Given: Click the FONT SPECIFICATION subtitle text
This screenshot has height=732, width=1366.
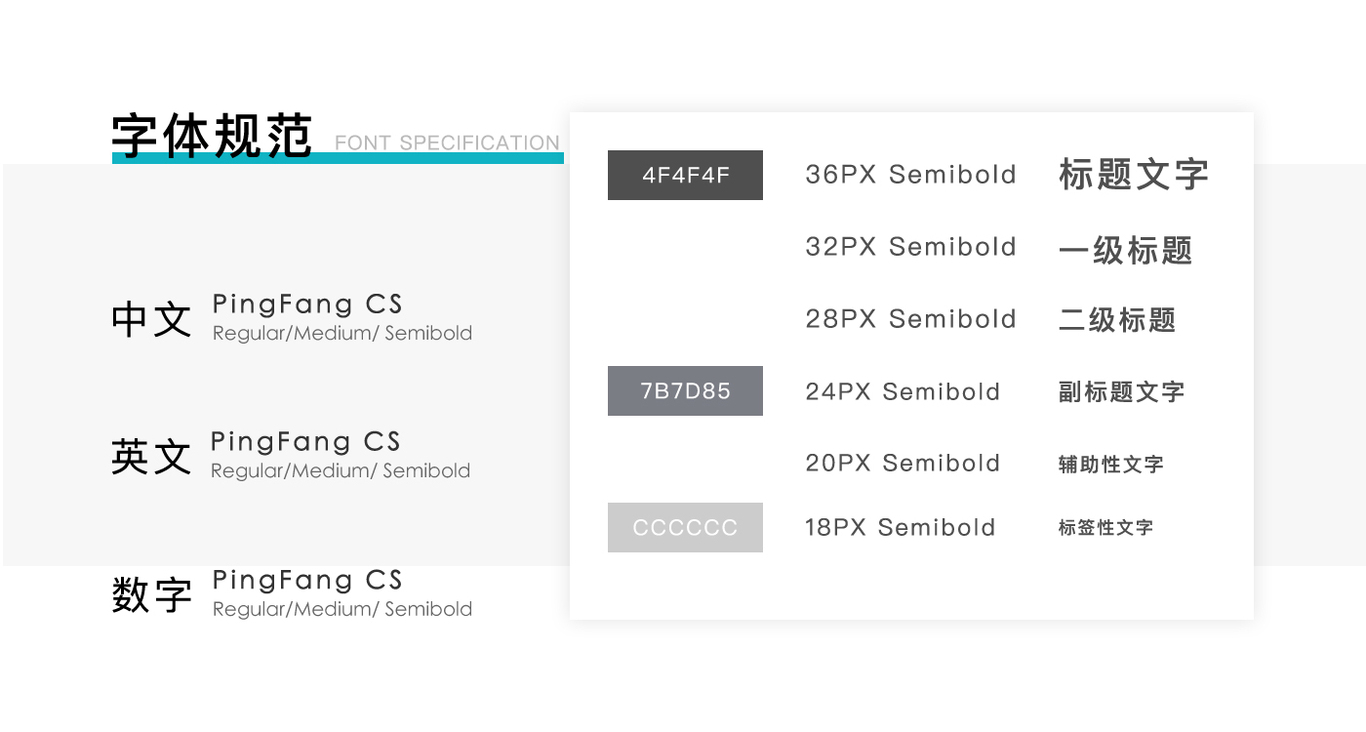Looking at the screenshot, I should [x=447, y=143].
